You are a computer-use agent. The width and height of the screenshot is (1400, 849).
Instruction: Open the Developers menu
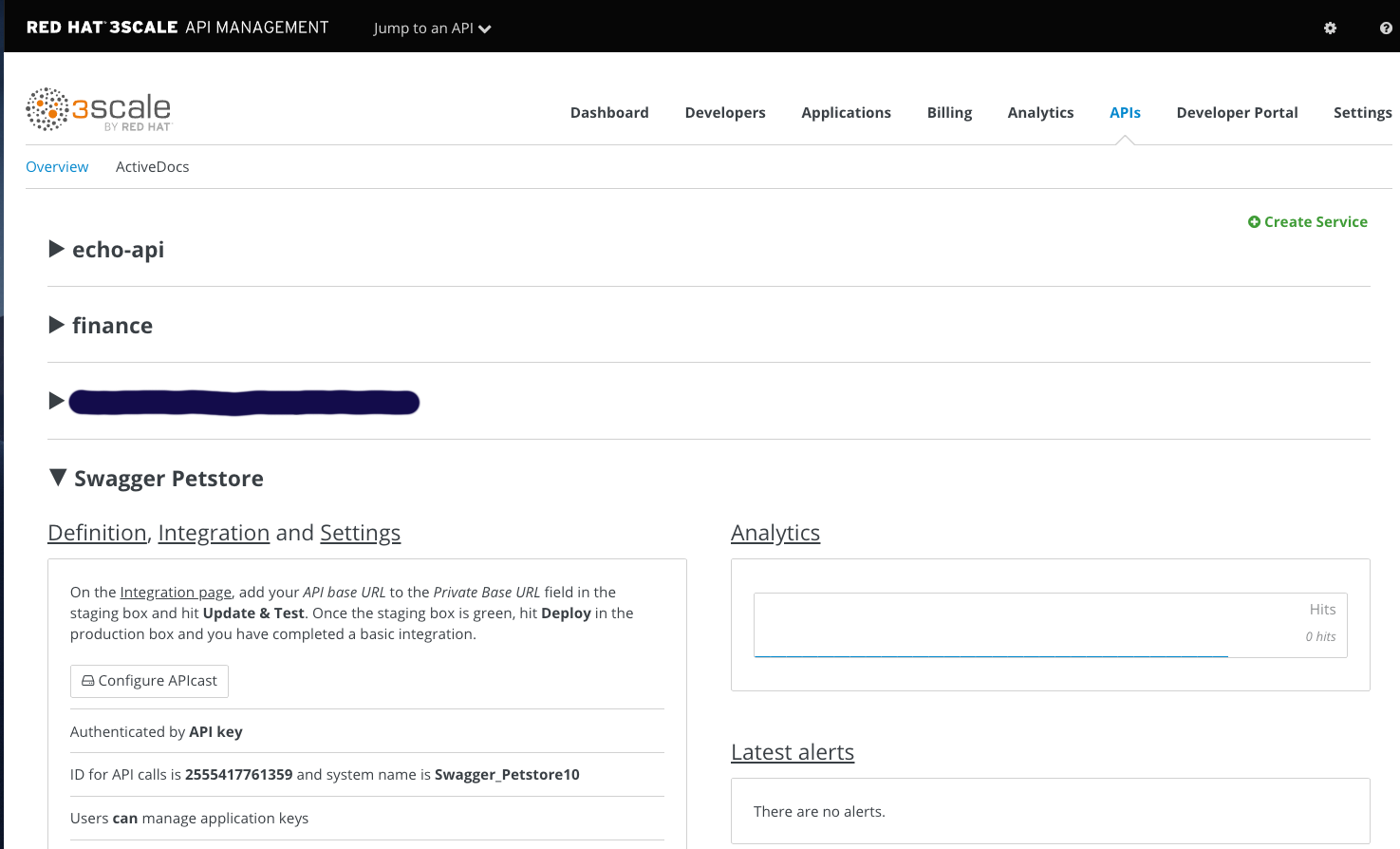(x=725, y=112)
